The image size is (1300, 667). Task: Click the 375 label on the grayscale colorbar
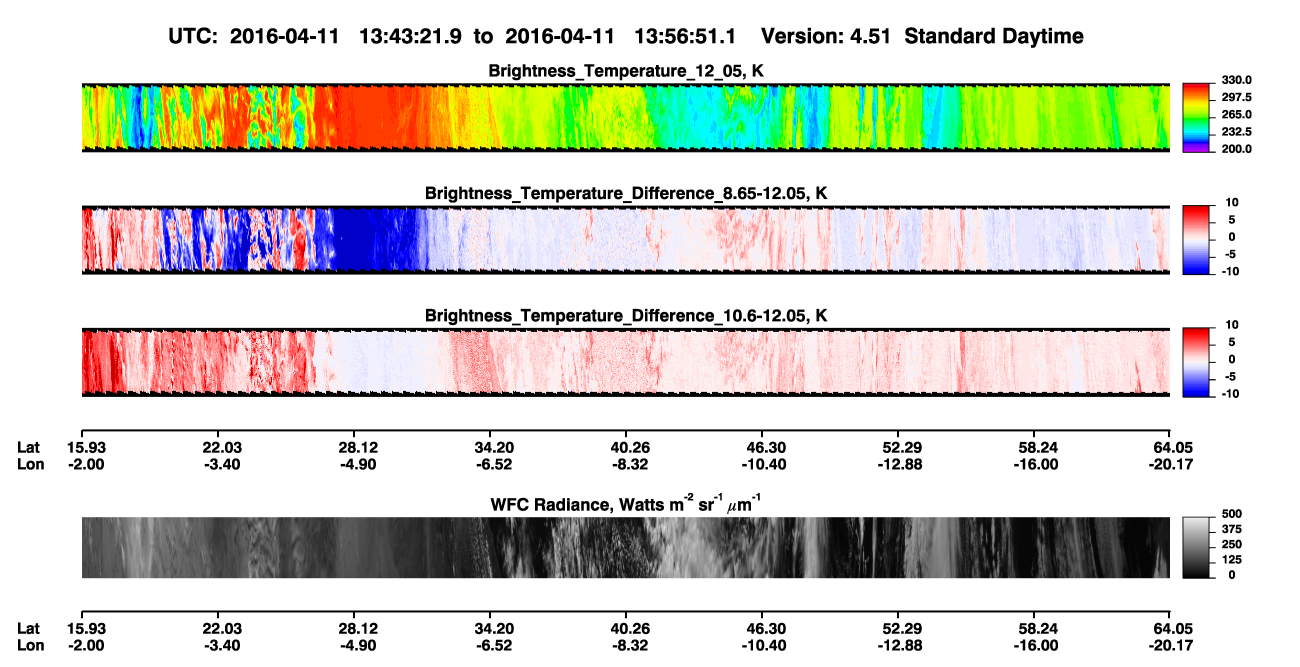click(1231, 528)
